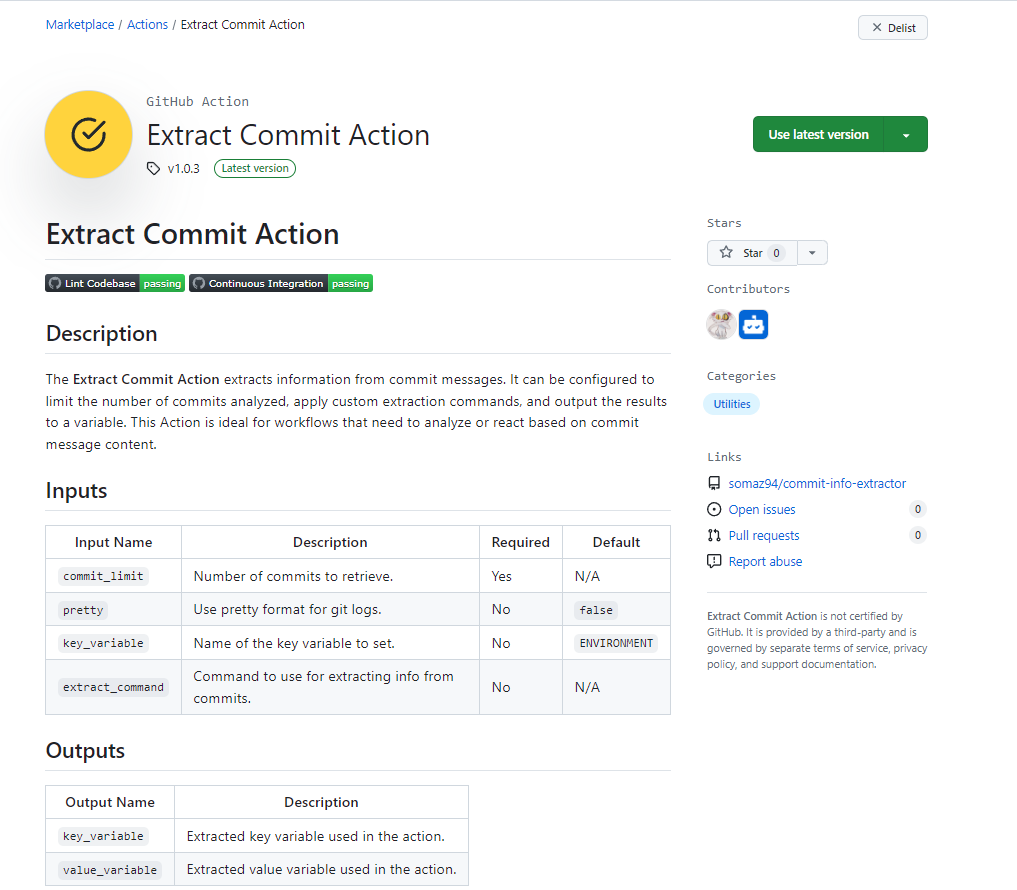The width and height of the screenshot is (1017, 890).
Task: Click the extract_command input name cell
Action: [x=114, y=687]
